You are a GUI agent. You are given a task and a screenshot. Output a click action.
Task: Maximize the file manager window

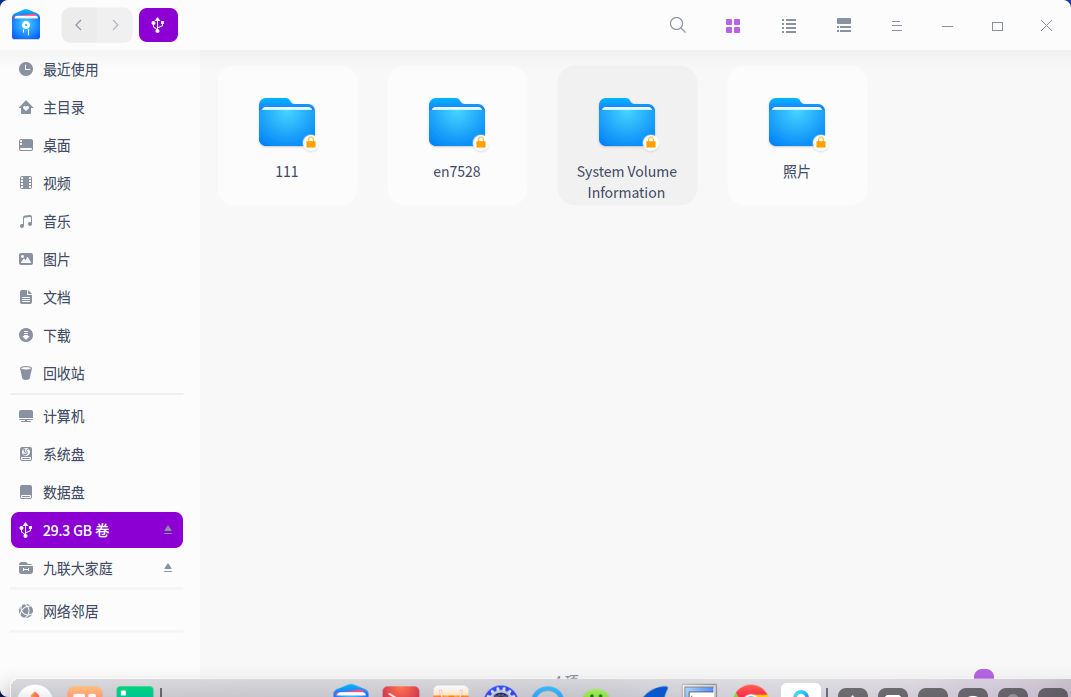tap(997, 26)
